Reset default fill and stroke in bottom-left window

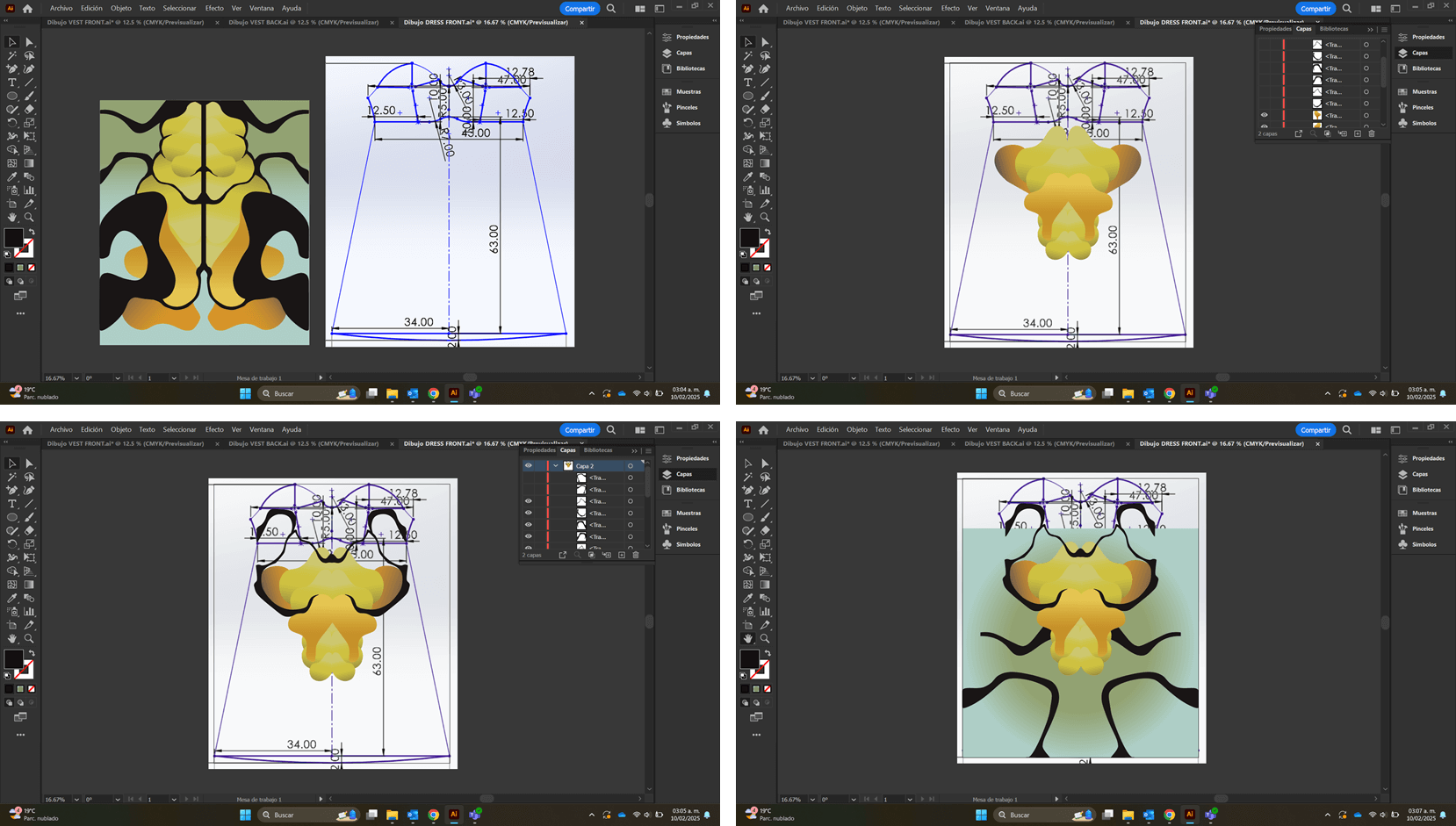[8, 675]
